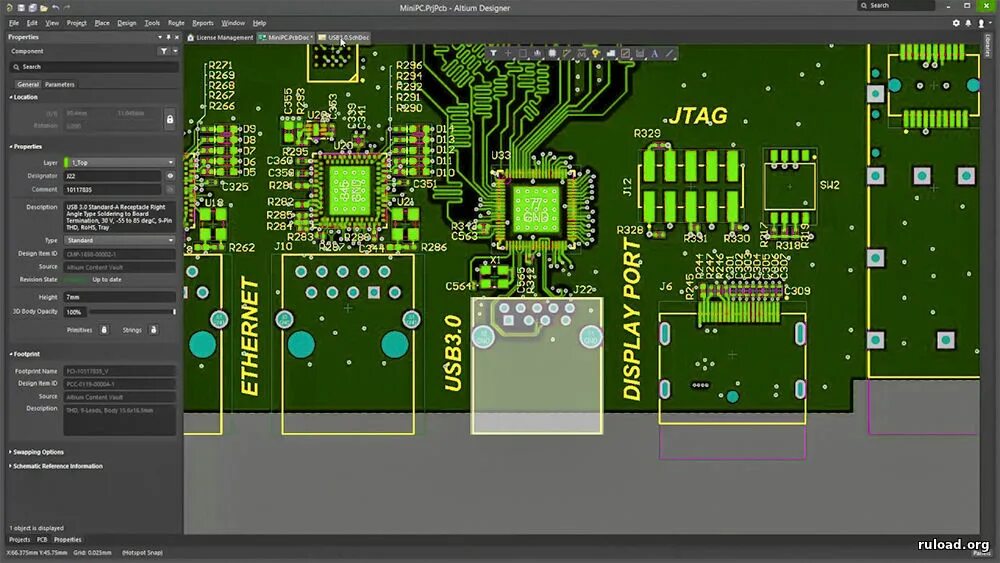Click the selection filter funnel in Active Bar
1000x563 pixels.
point(493,54)
